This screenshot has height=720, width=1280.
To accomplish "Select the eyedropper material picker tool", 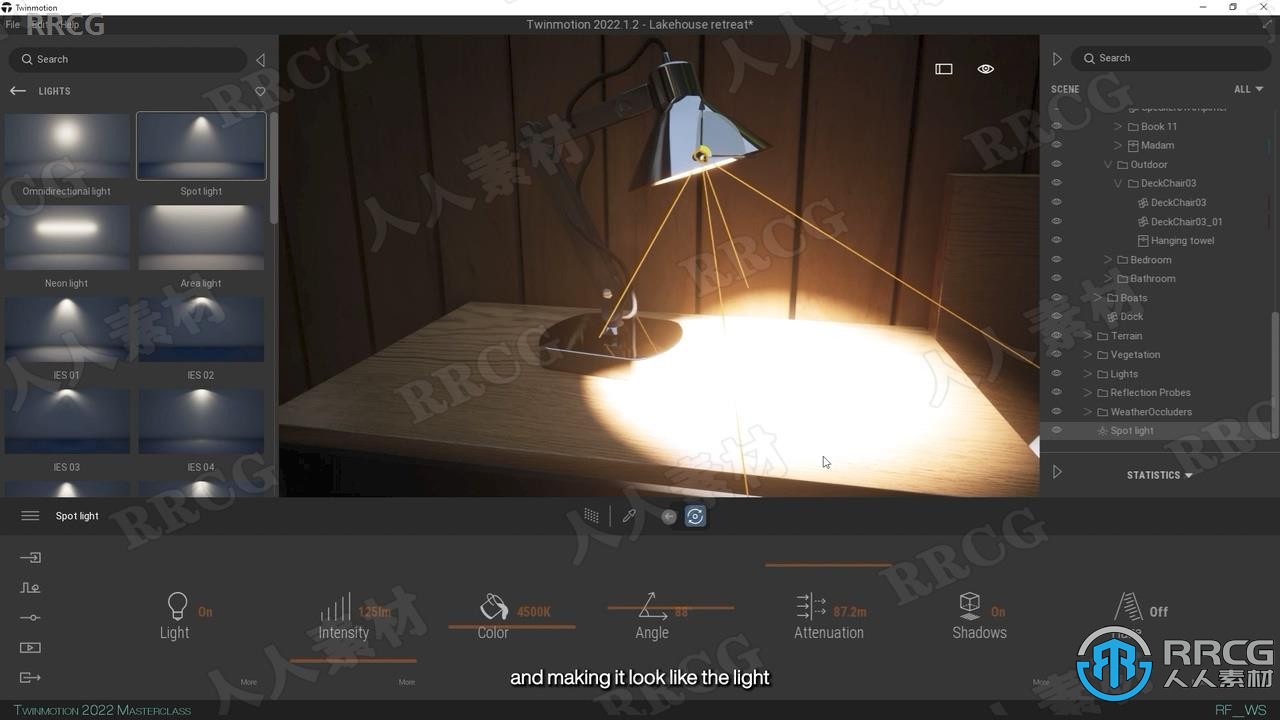I will tap(629, 516).
